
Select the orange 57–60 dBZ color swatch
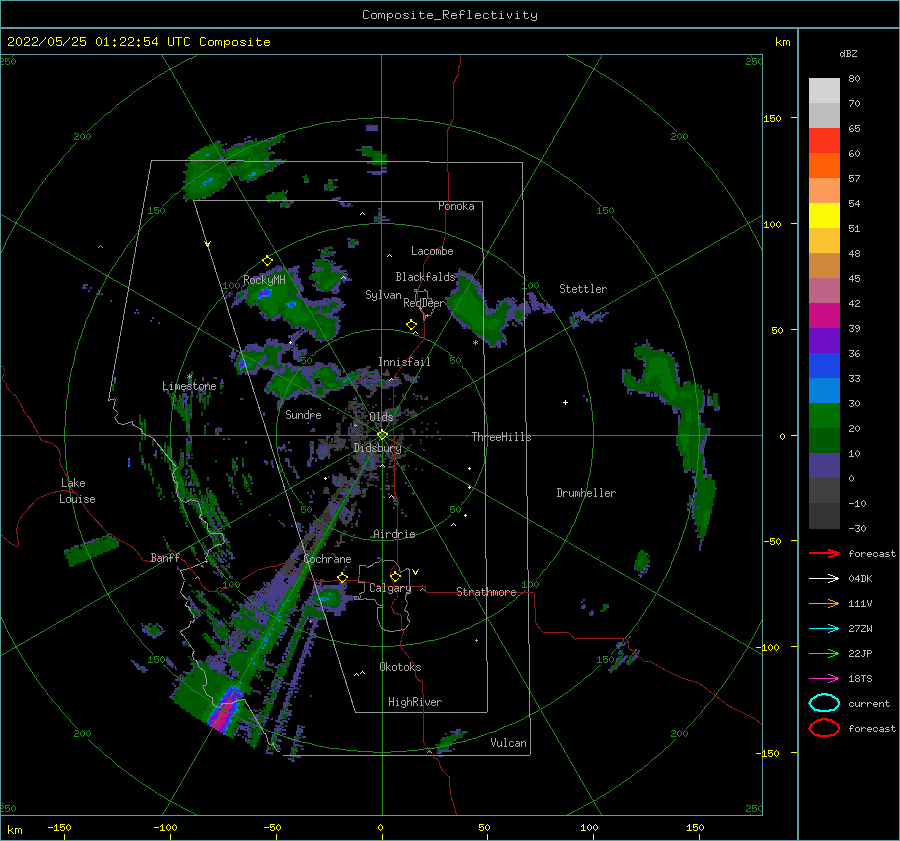point(824,165)
